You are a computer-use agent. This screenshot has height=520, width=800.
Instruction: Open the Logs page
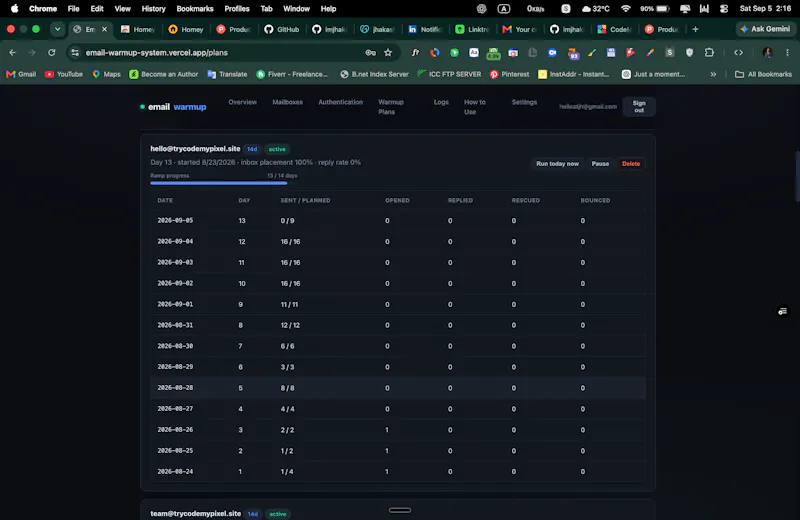(441, 102)
